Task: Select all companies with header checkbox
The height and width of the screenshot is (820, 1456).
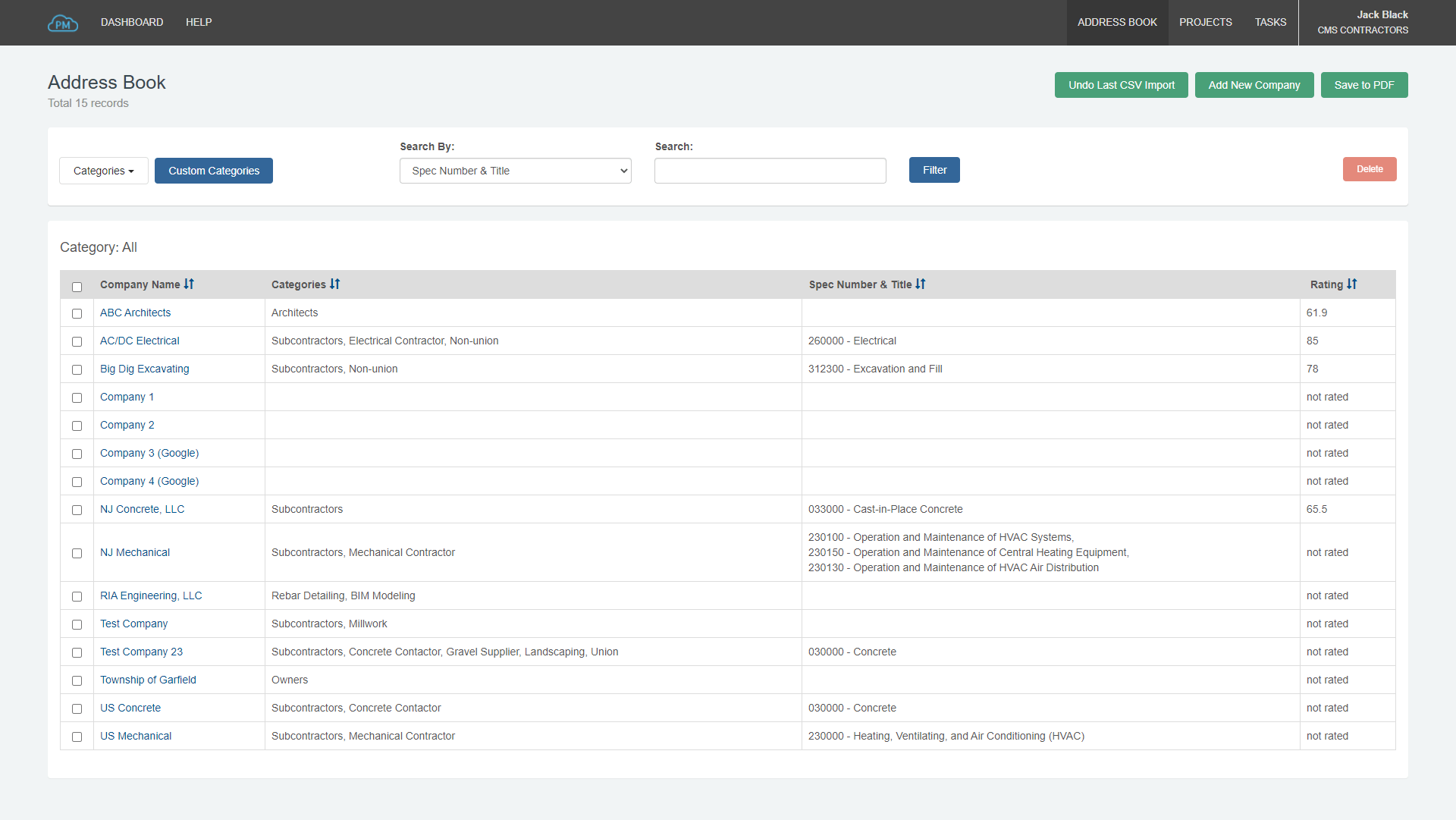Action: (x=77, y=287)
